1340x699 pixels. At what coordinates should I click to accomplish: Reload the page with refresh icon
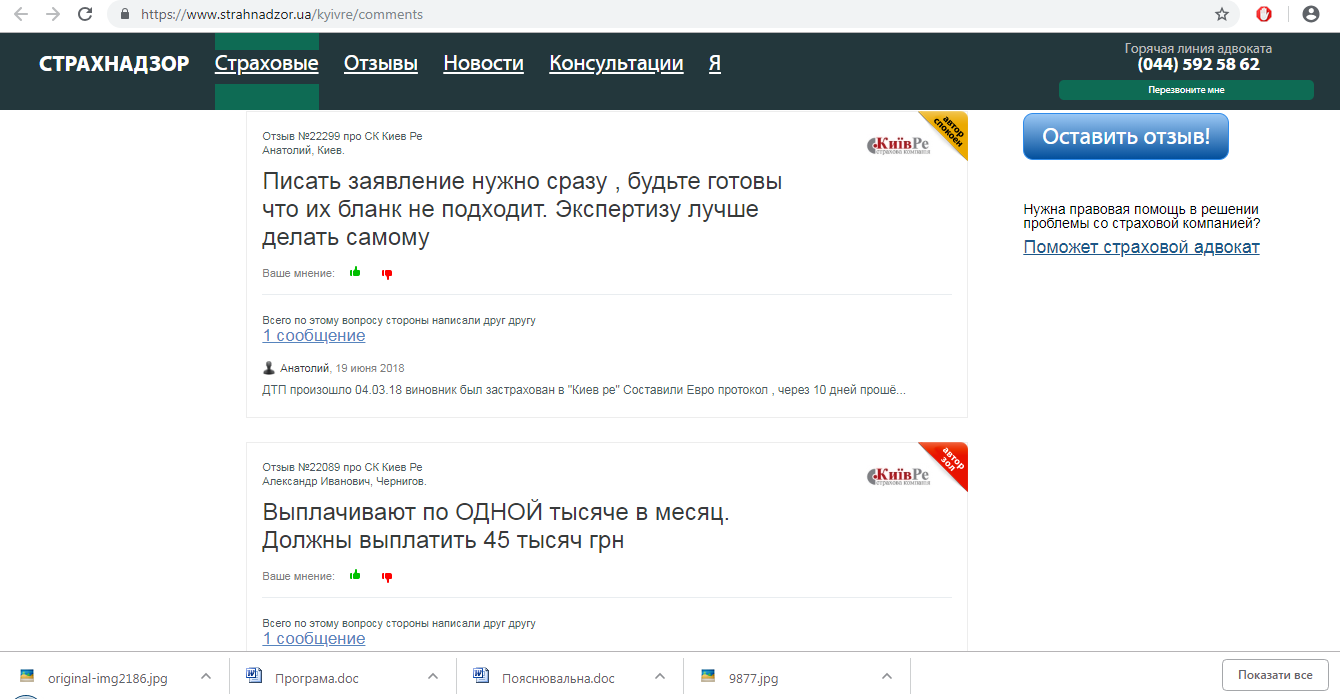pos(86,14)
